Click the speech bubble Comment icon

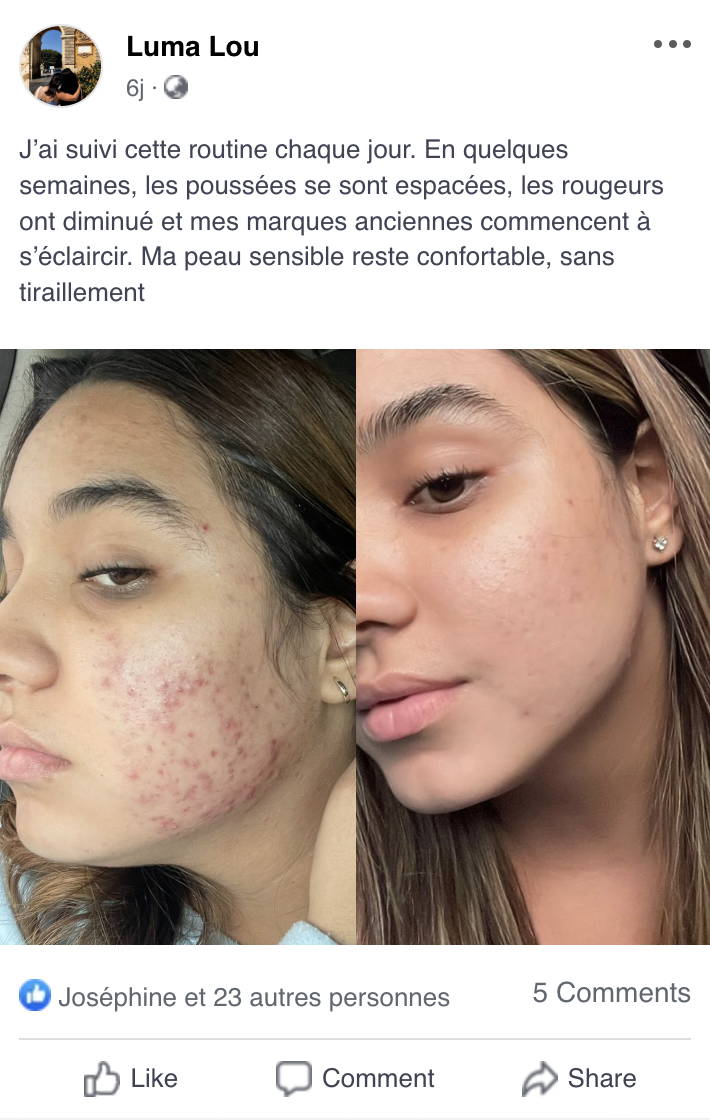[294, 1079]
